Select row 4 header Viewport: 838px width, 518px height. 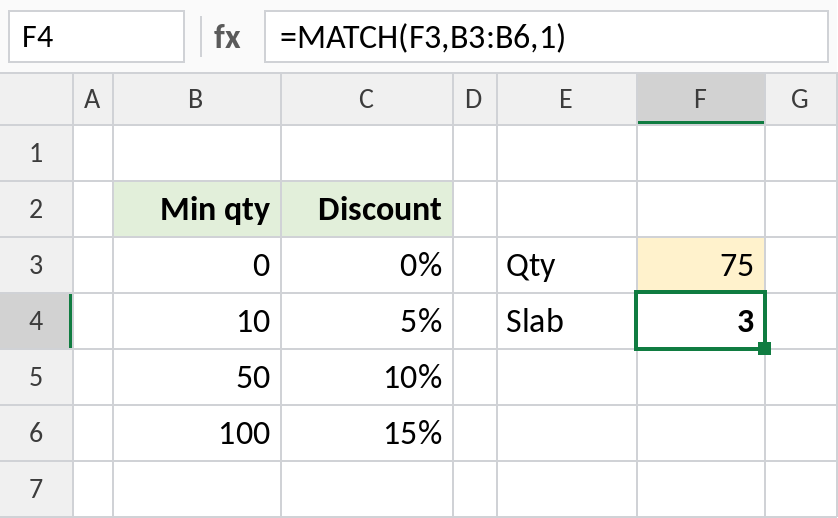click(x=36, y=321)
